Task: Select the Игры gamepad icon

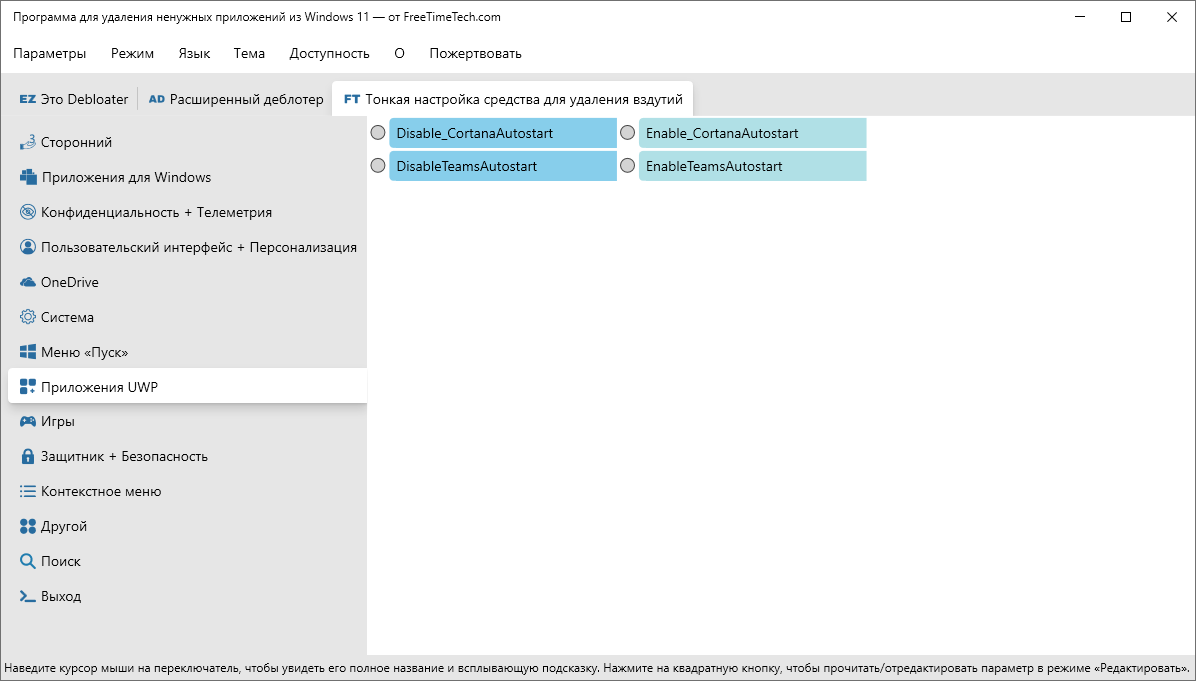Action: (x=27, y=421)
